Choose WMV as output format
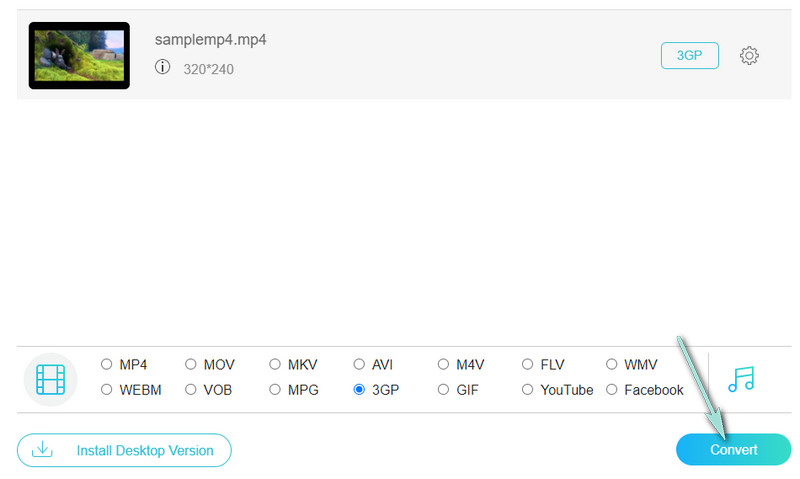Image resolution: width=800 pixels, height=479 pixels. 612,365
